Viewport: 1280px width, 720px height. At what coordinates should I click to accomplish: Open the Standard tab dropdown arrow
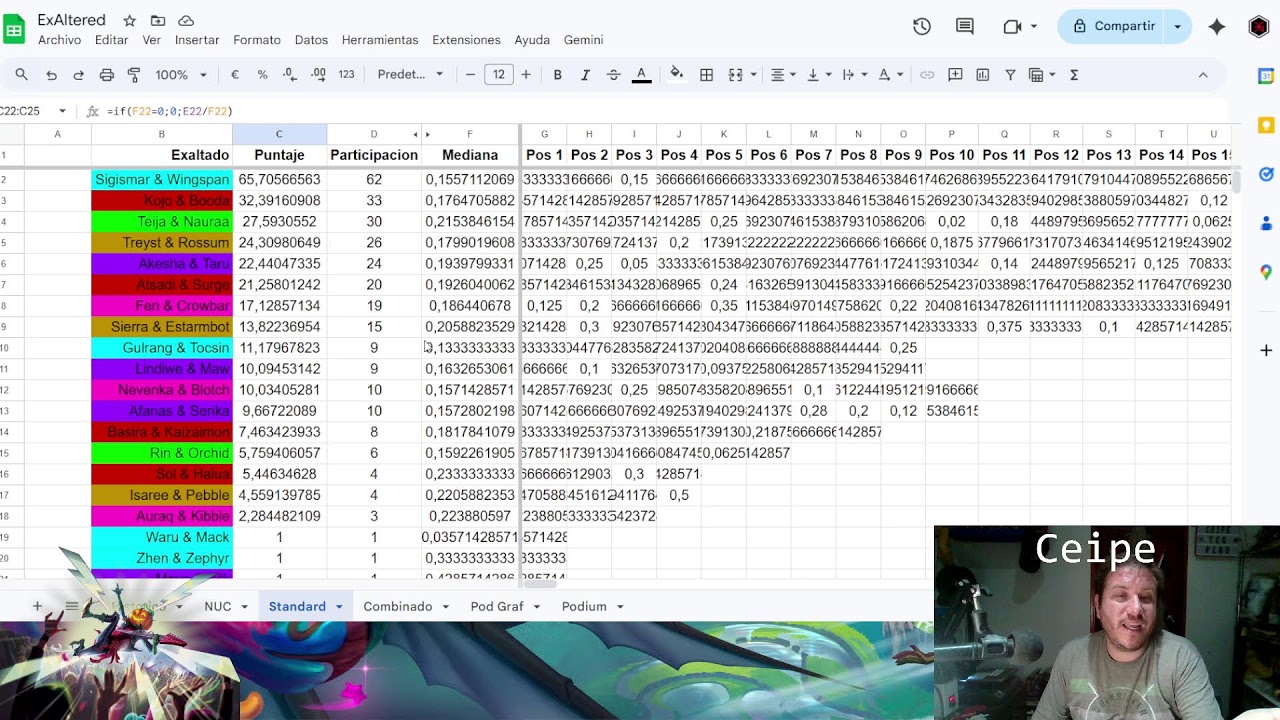(x=339, y=607)
